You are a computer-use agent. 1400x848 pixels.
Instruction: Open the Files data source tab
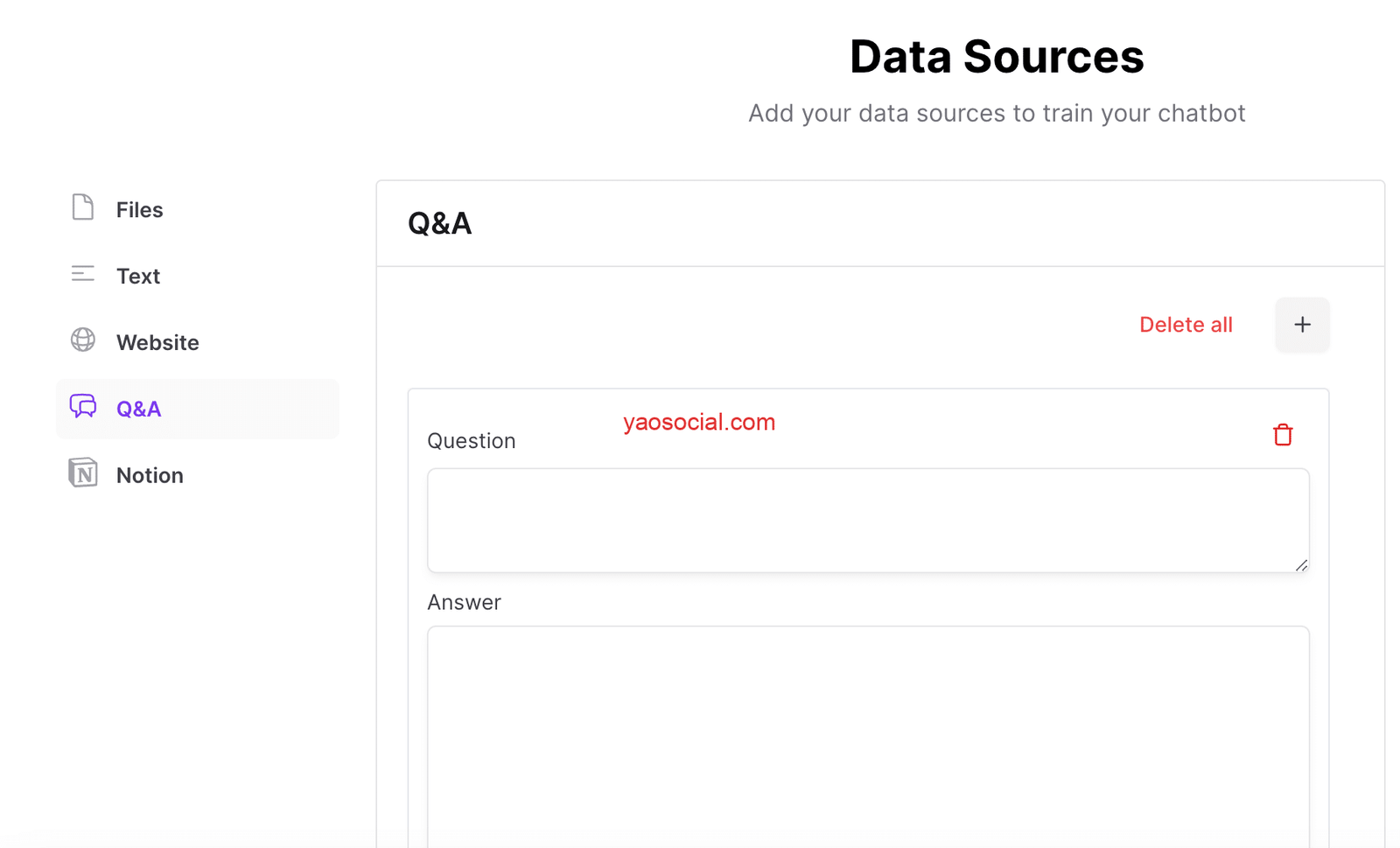click(x=140, y=210)
